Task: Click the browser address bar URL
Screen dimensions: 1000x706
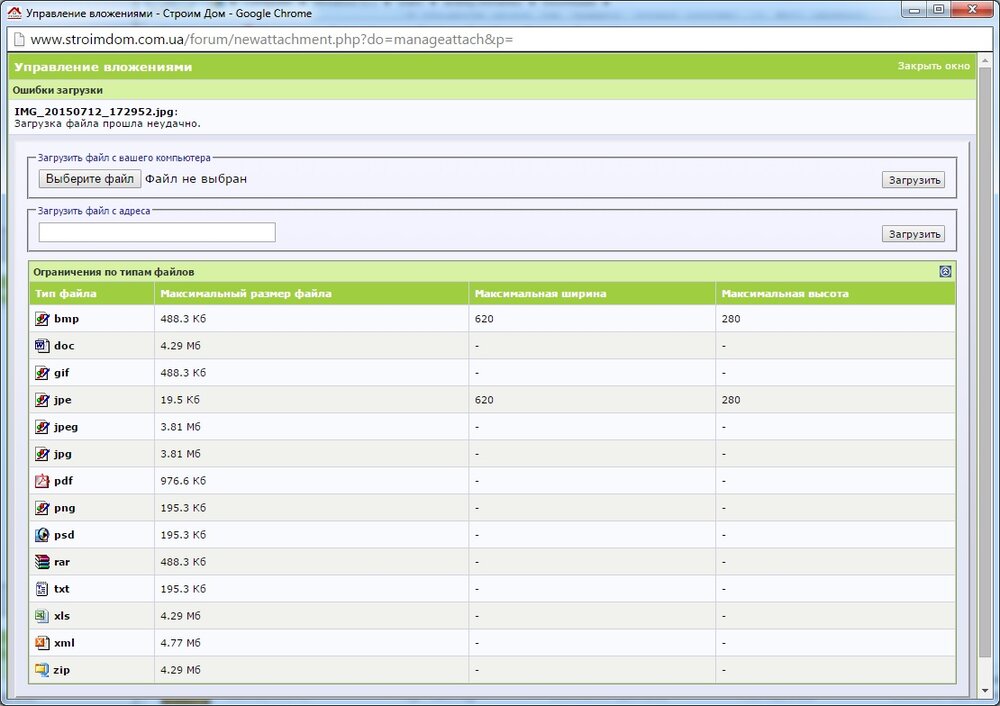Action: pos(270,40)
